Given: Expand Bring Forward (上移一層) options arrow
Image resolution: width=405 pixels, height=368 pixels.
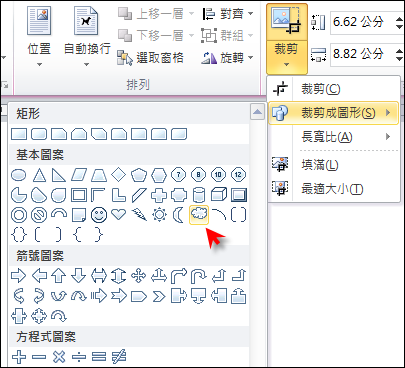Looking at the screenshot, I should tap(191, 14).
